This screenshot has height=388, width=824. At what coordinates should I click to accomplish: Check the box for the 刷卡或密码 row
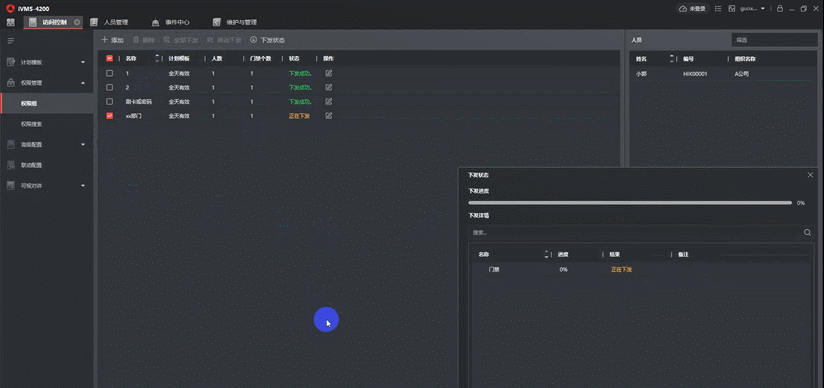109,101
